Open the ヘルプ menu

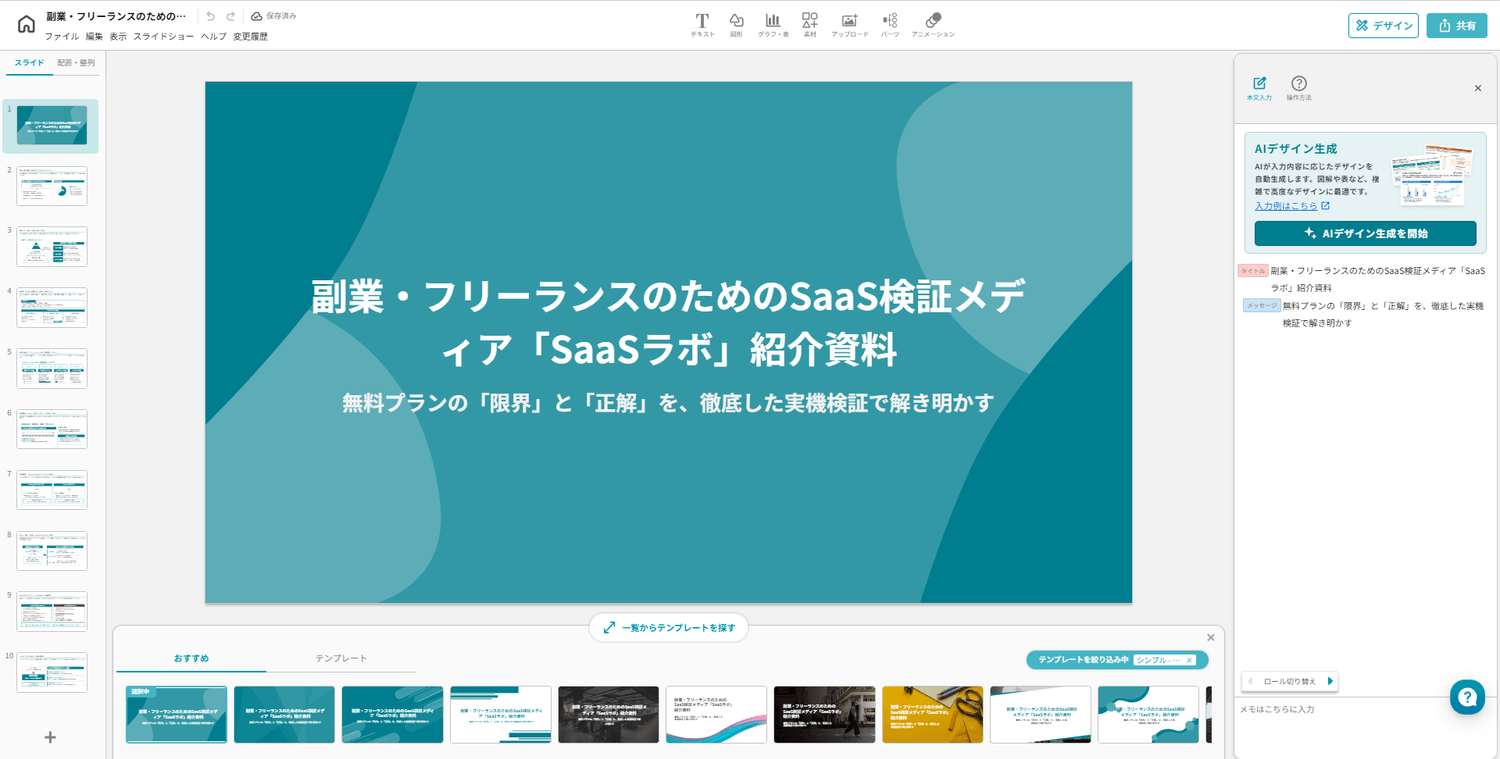(x=214, y=36)
